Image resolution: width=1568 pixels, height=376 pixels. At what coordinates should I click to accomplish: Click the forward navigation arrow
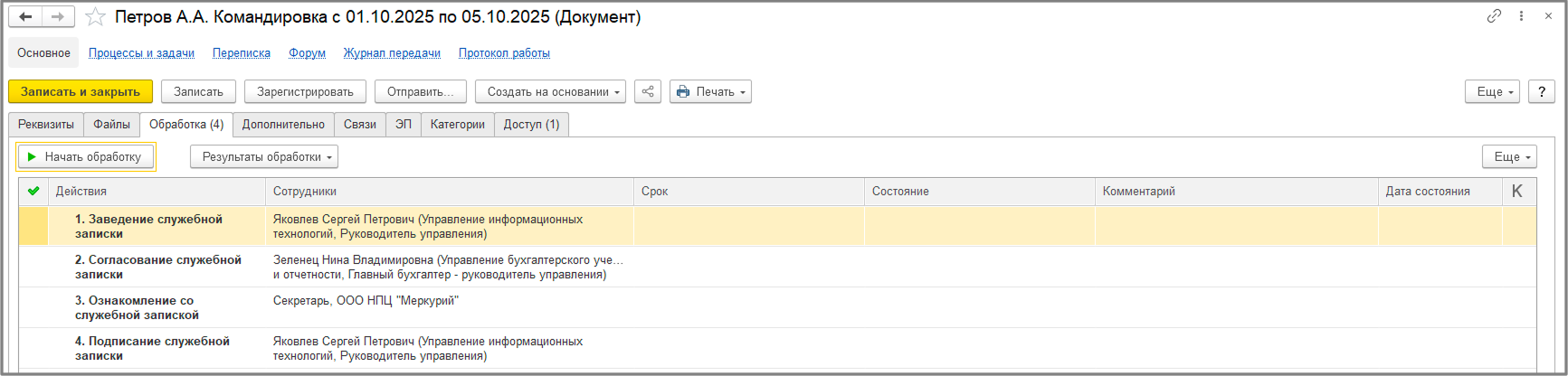57,17
